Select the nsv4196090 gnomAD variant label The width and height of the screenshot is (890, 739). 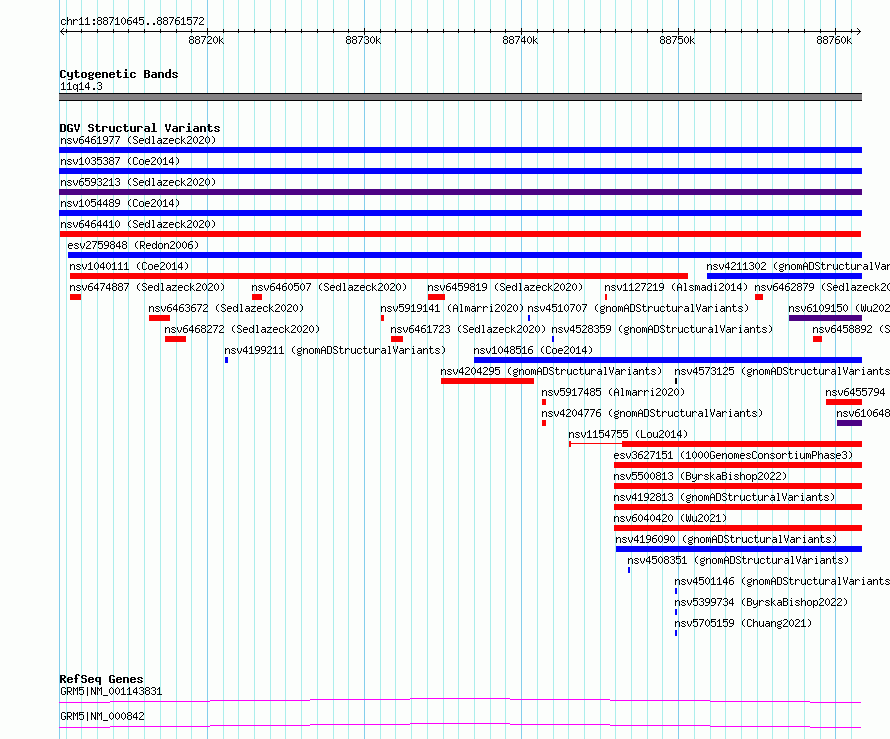coord(727,539)
